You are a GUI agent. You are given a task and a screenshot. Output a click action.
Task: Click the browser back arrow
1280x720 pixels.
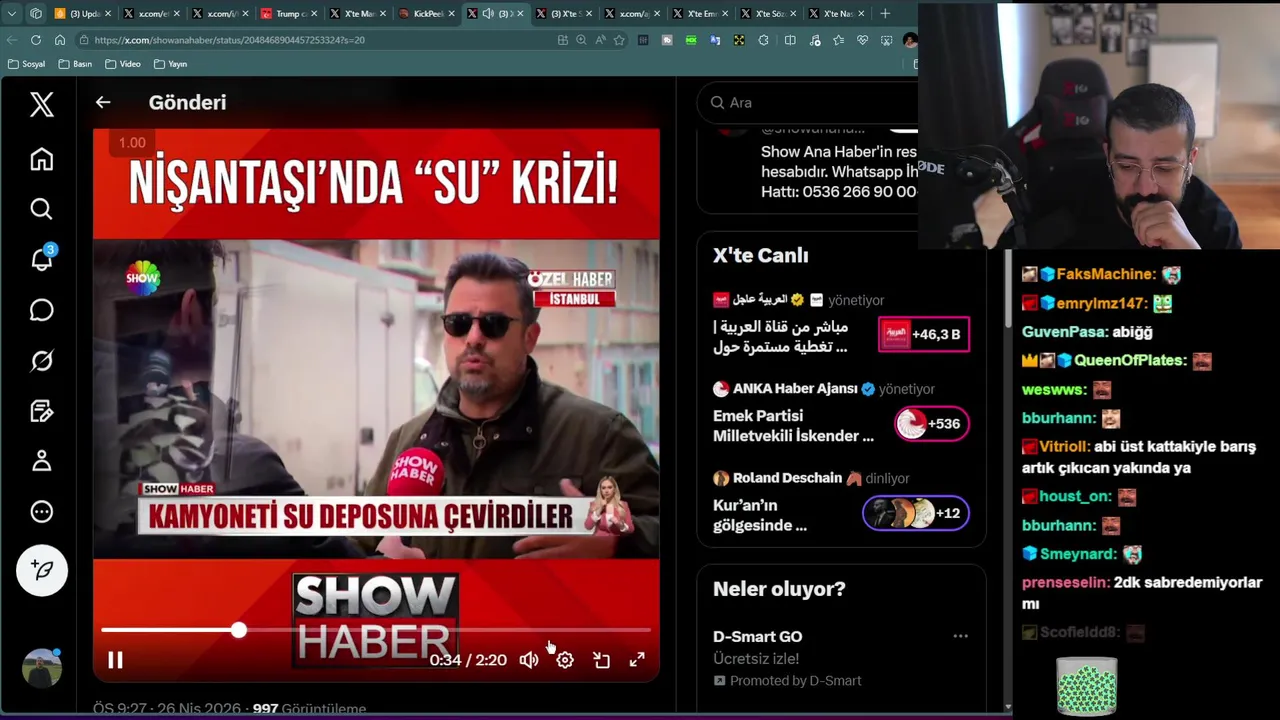[x=12, y=40]
